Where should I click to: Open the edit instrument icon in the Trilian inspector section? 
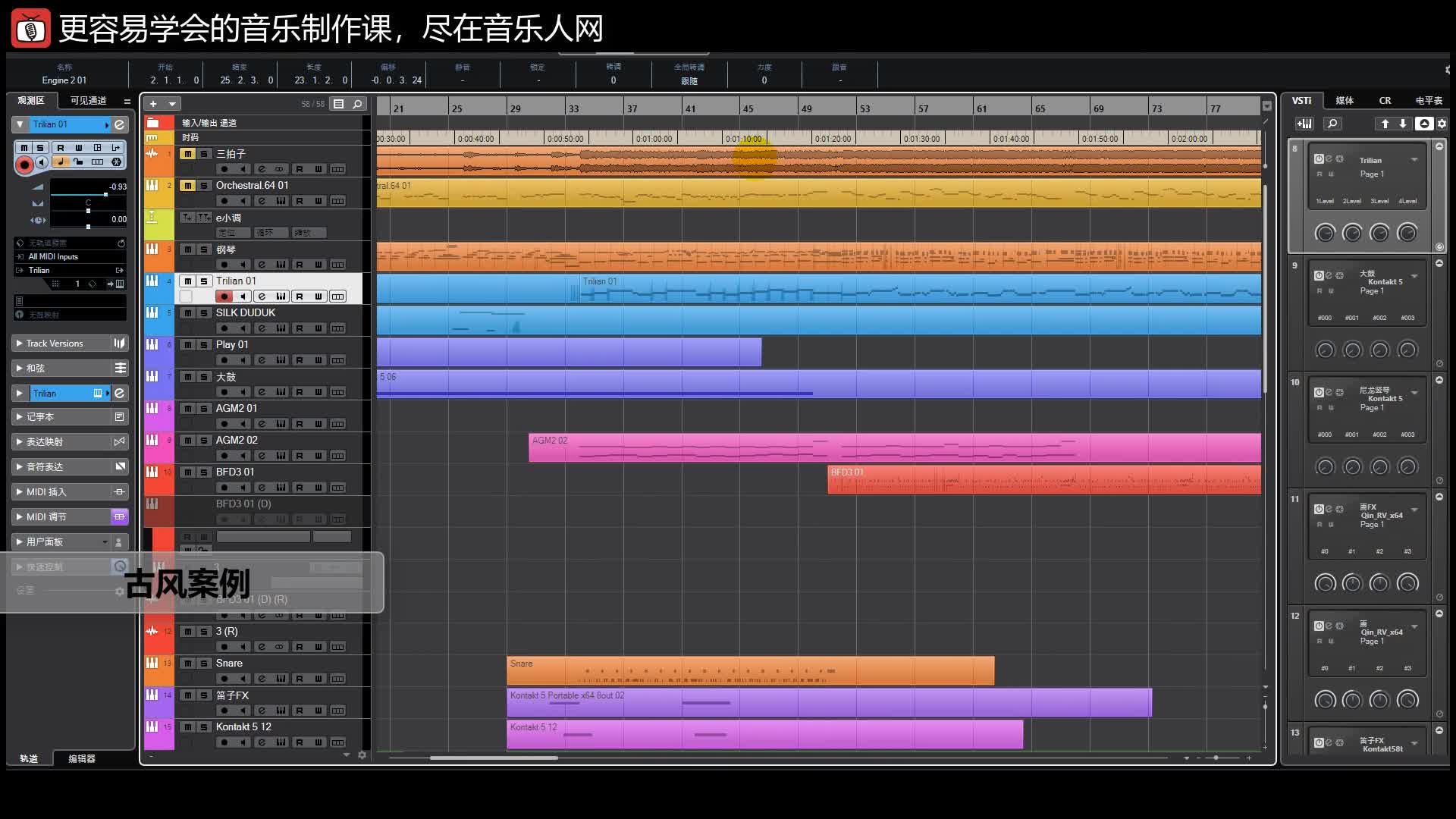[x=119, y=394]
